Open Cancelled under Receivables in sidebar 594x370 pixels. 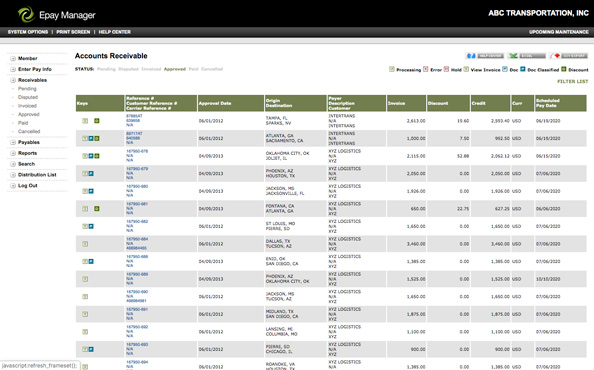click(x=29, y=131)
